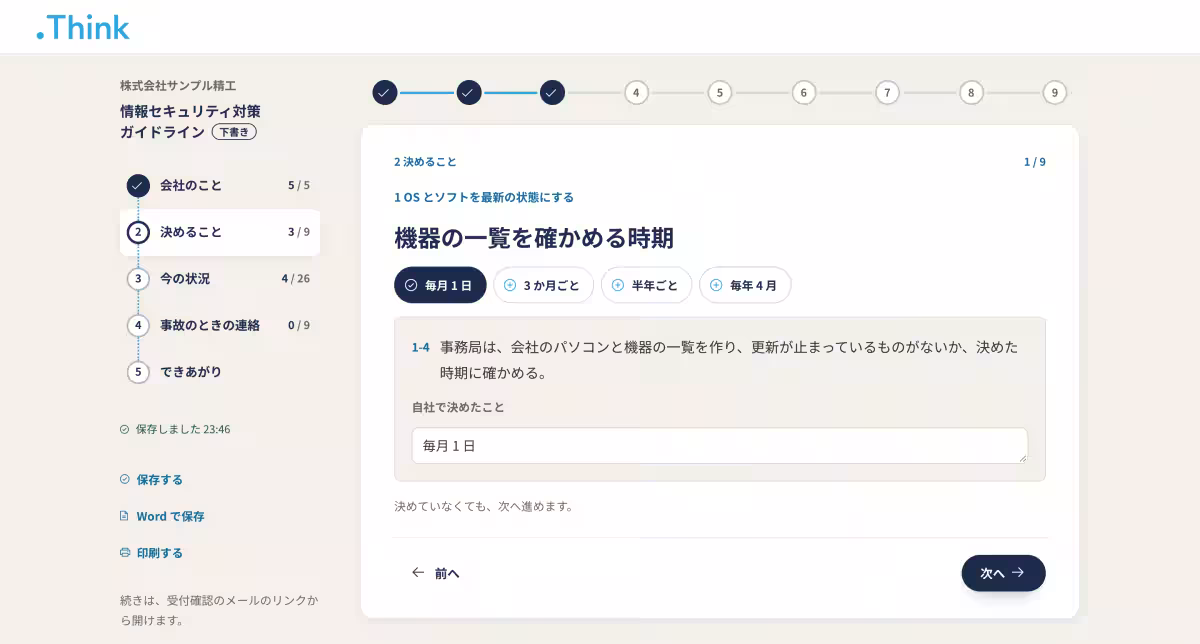Click the 下書き draft badge
Screen dimensions: 1200x644
click(234, 132)
